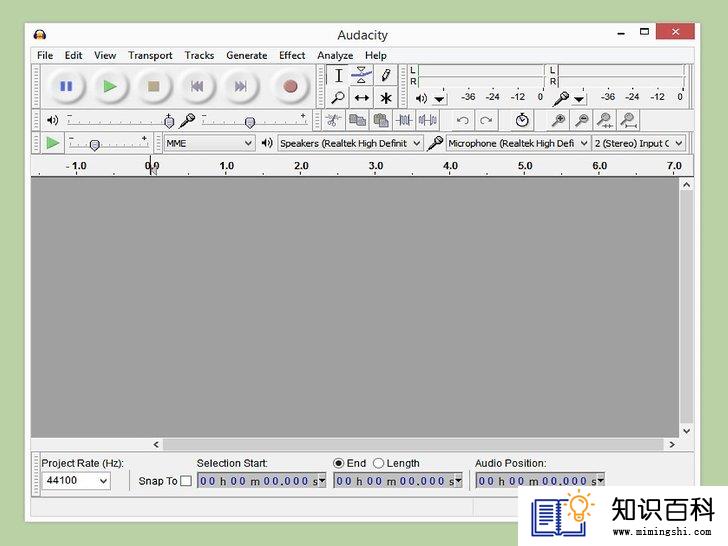Open the View menu
Viewport: 728px width, 546px height.
(x=105, y=55)
